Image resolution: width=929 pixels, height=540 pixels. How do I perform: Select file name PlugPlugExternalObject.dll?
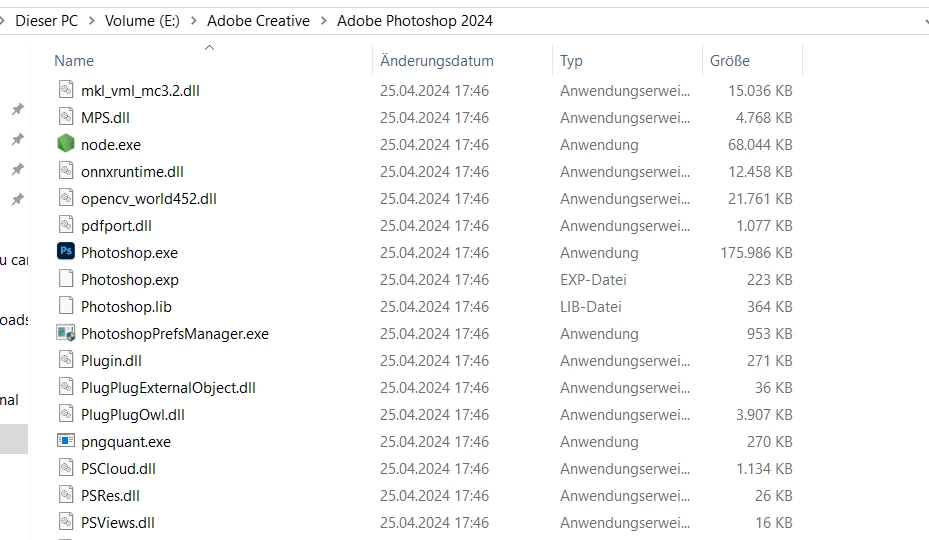[x=168, y=388]
